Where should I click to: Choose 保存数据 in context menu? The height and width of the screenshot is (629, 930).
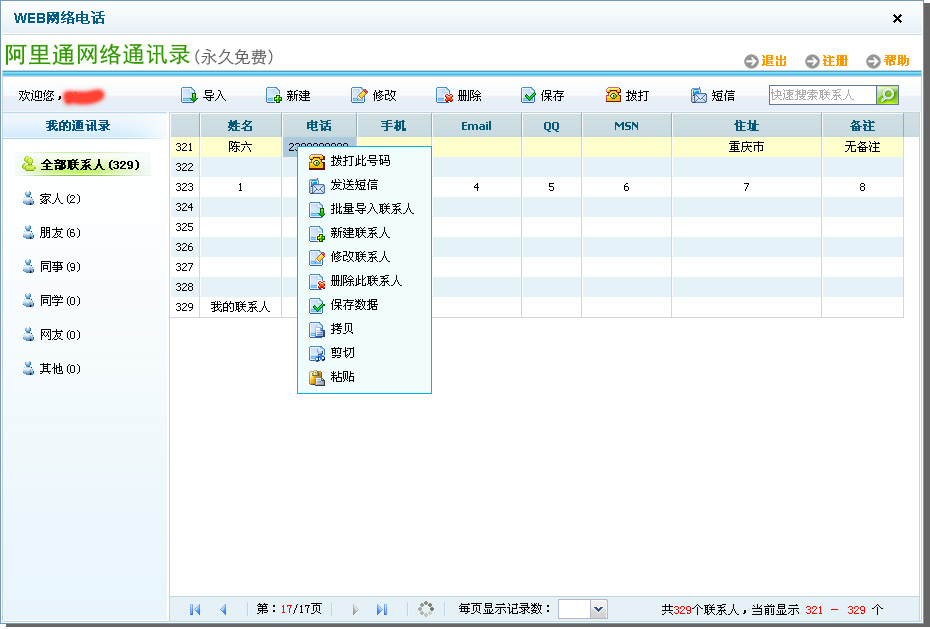(x=364, y=305)
